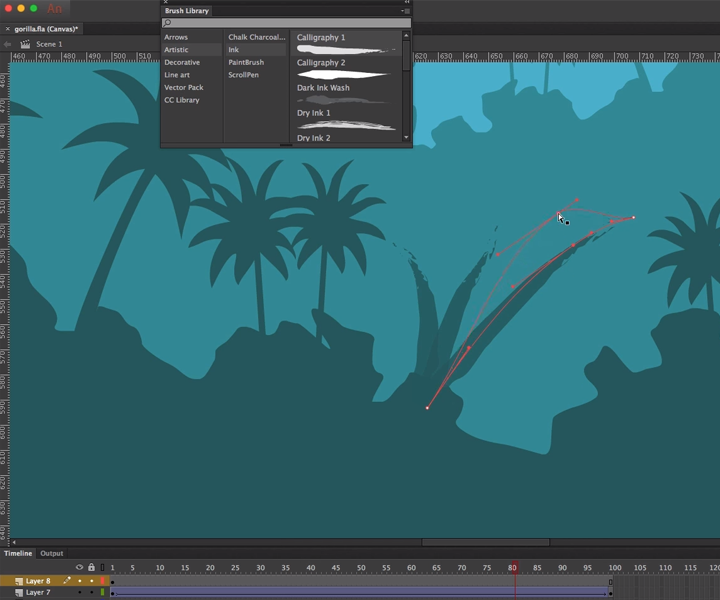The width and height of the screenshot is (720, 600).
Task: Click the Layer 8 pencil edit icon
Action: coord(68,581)
